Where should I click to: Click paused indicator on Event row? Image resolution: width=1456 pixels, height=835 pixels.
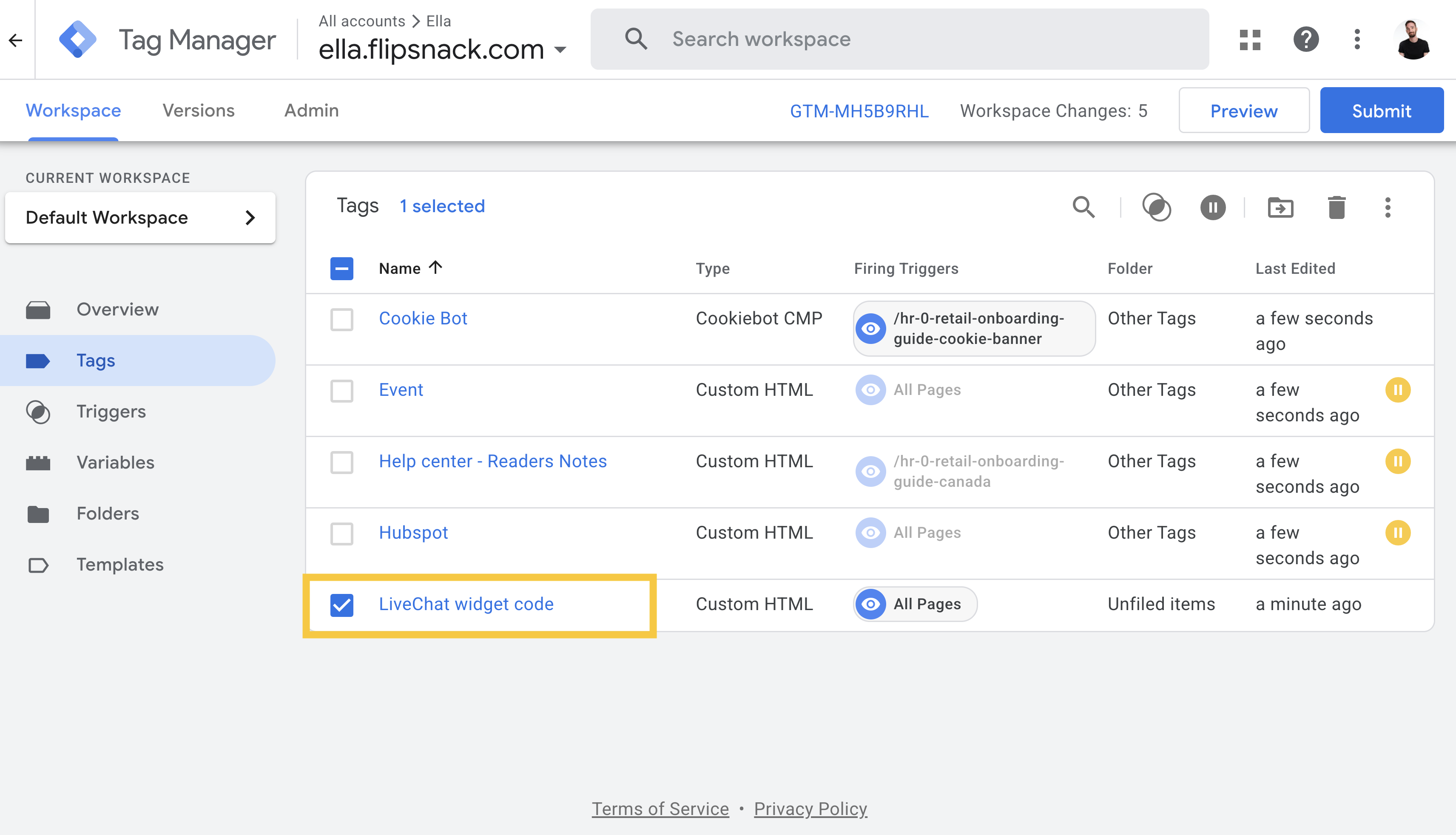(x=1398, y=390)
